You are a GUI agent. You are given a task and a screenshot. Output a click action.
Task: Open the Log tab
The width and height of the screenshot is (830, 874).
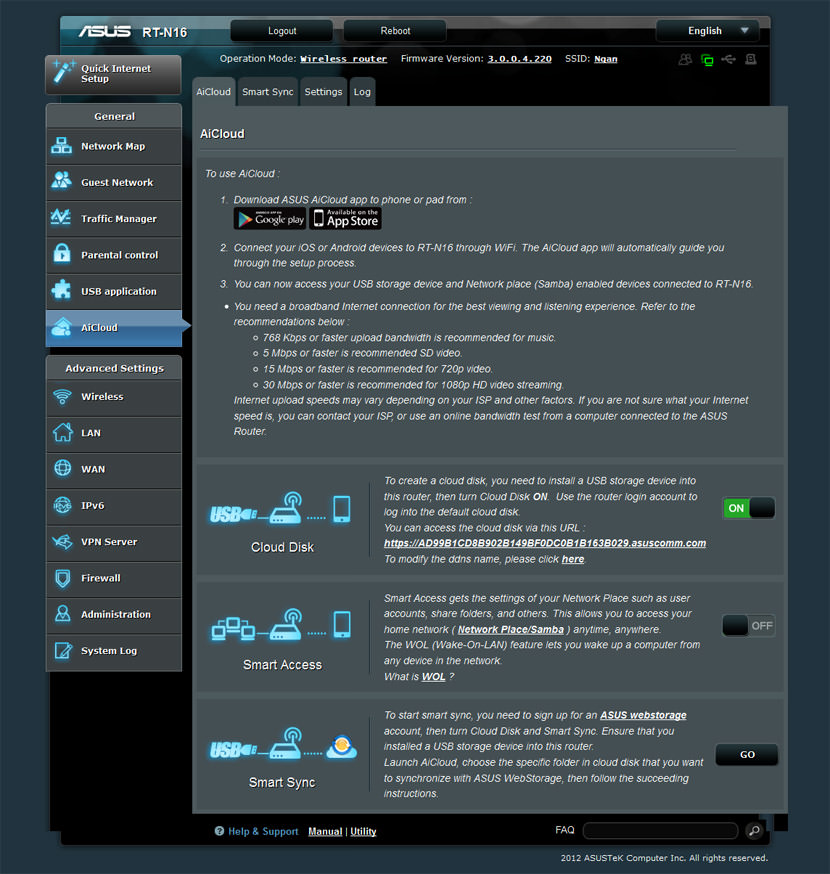[x=362, y=92]
